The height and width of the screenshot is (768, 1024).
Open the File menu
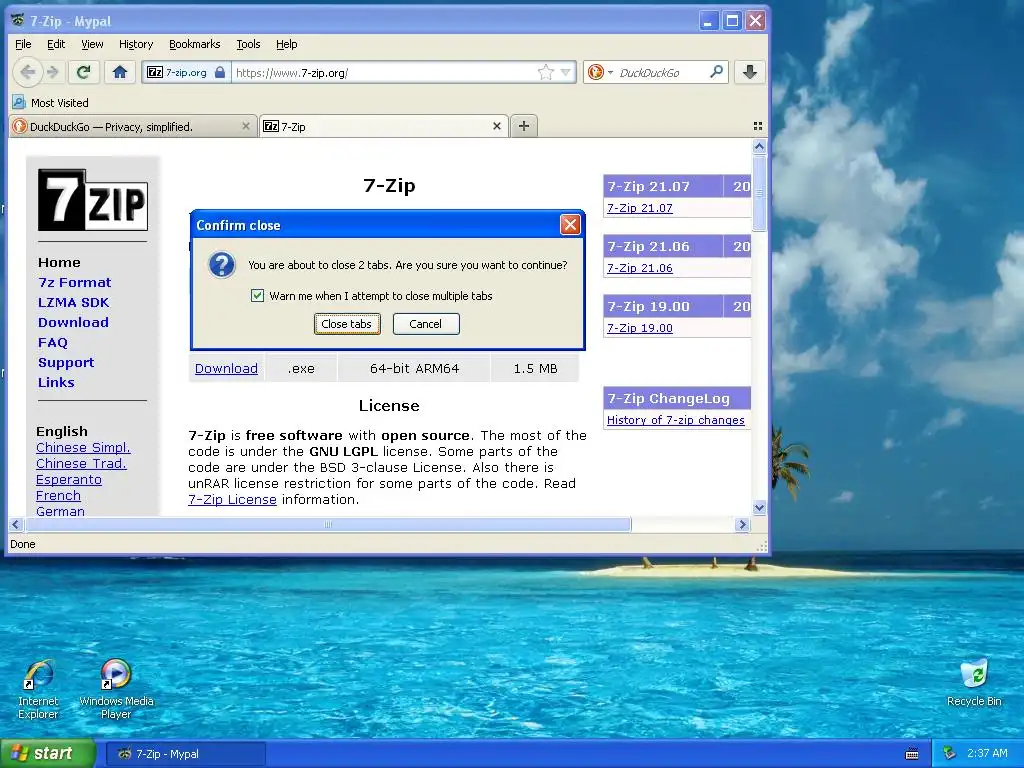[x=23, y=44]
